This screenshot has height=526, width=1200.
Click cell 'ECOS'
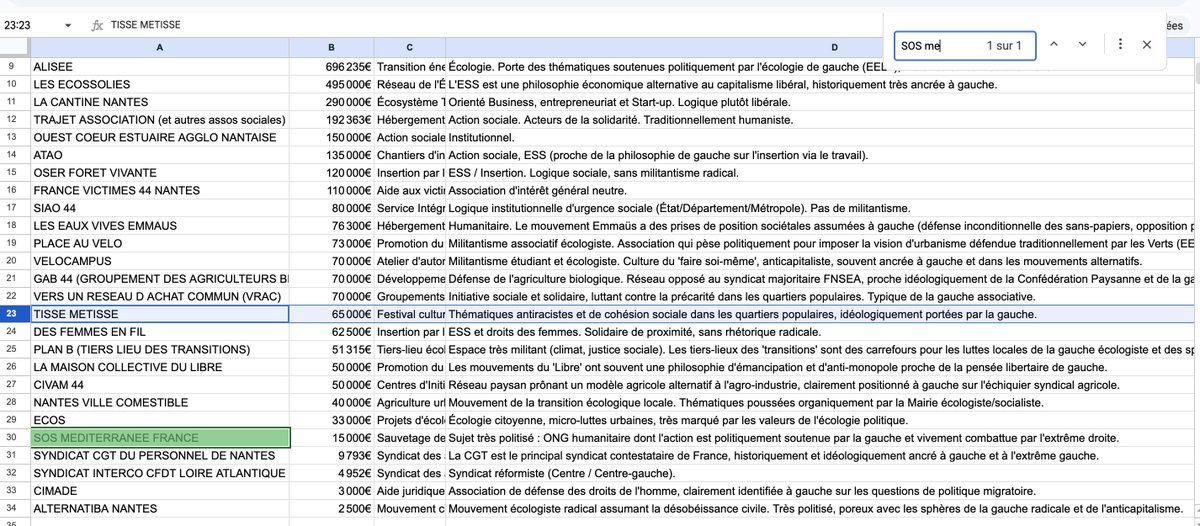160,420
